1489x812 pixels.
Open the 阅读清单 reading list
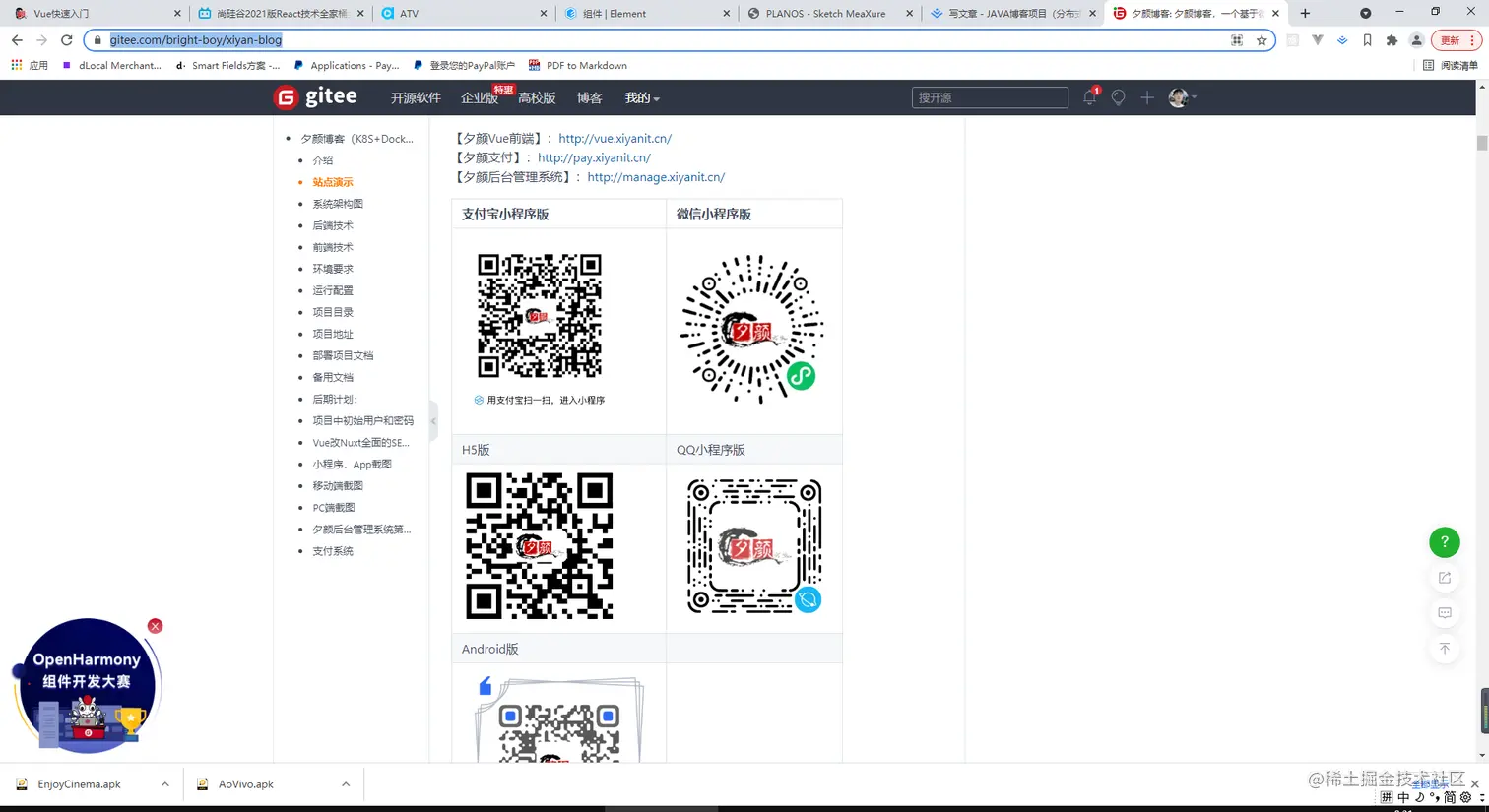coord(1451,65)
